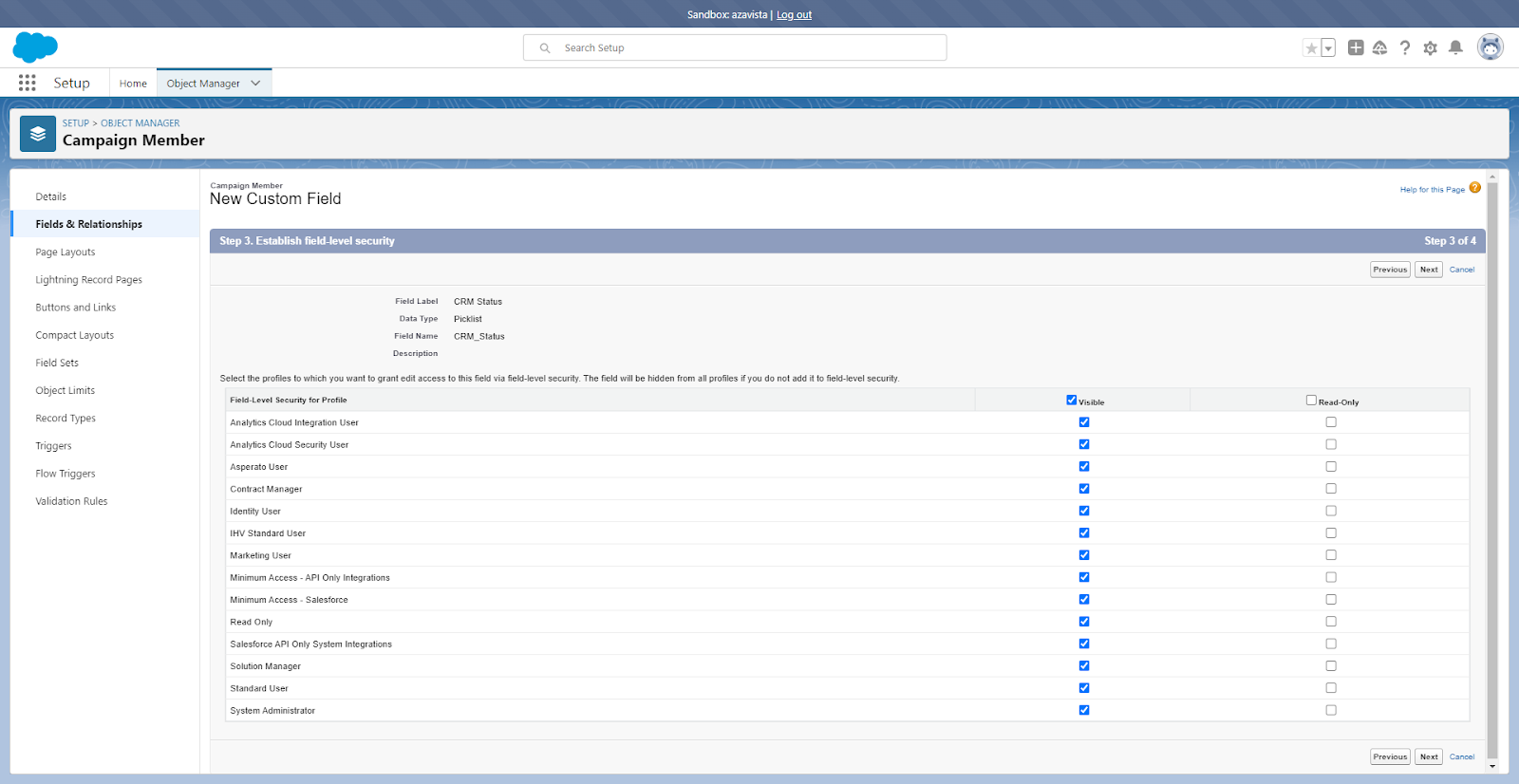
Task: Select Fields & Relationships in sidebar
Action: tap(104, 224)
